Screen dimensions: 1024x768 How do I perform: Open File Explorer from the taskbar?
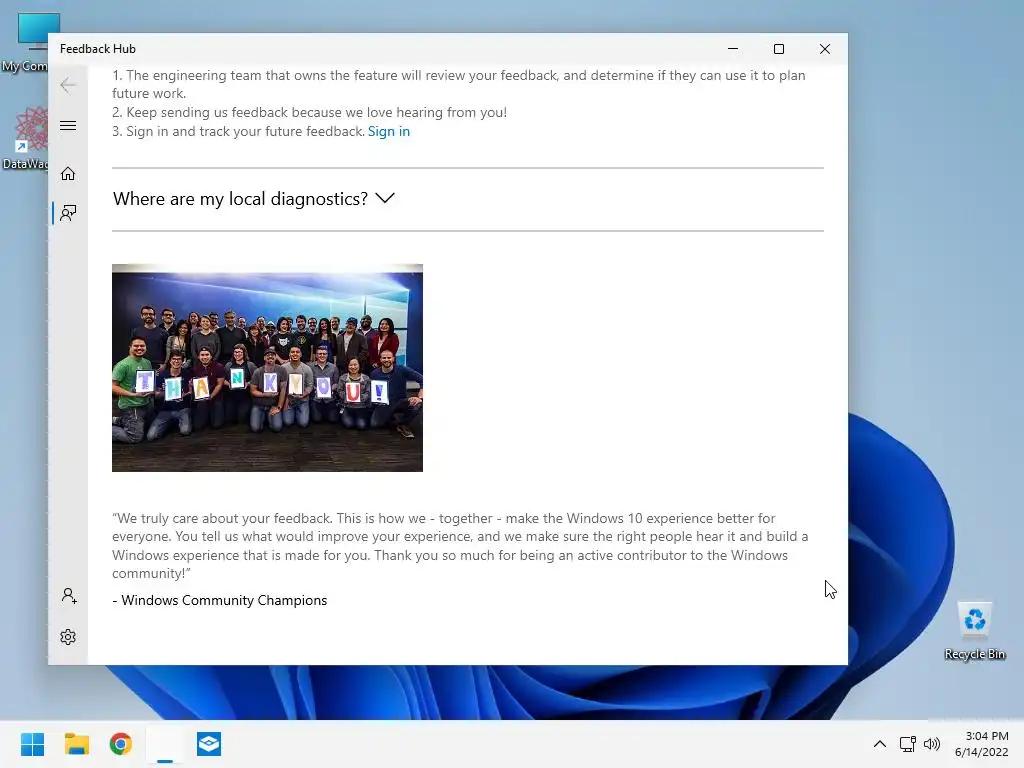[76, 744]
